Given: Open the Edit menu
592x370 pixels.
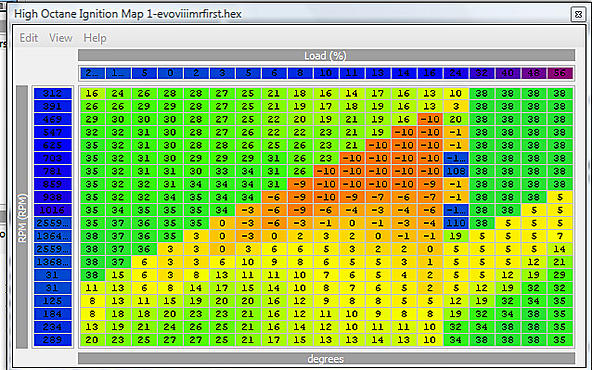Looking at the screenshot, I should tap(29, 38).
